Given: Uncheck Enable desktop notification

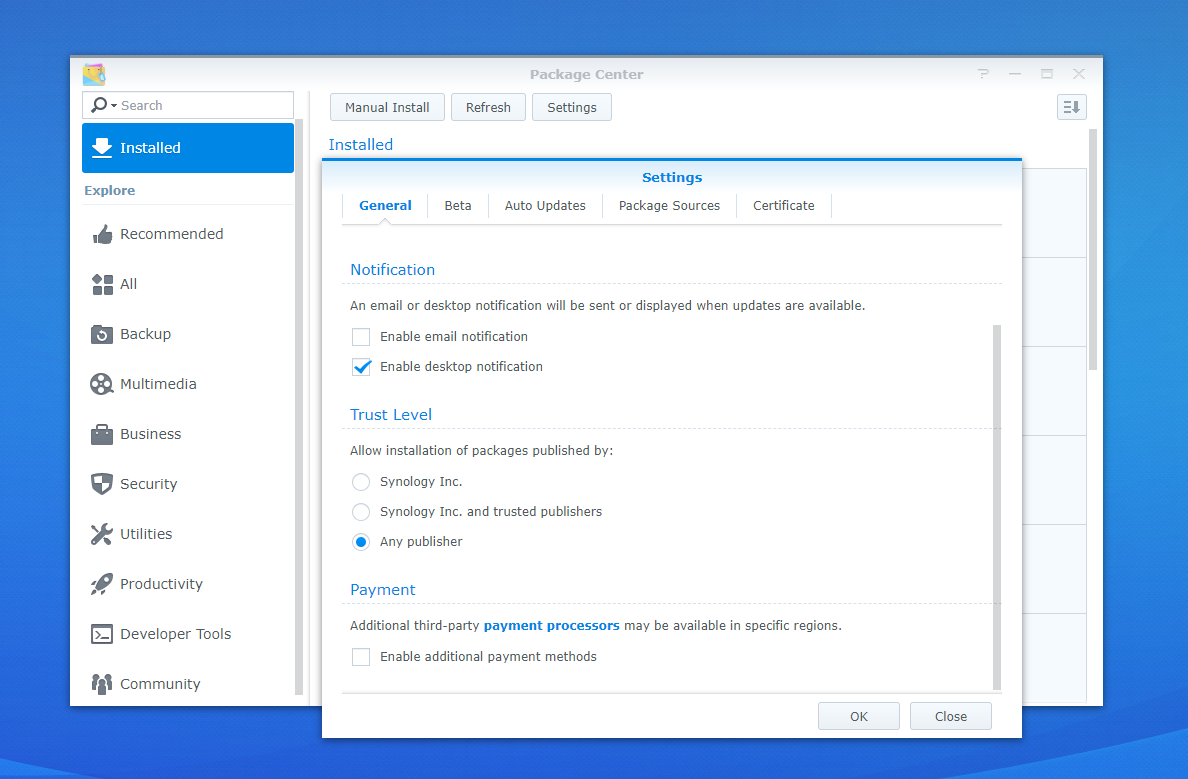Looking at the screenshot, I should click(x=361, y=367).
